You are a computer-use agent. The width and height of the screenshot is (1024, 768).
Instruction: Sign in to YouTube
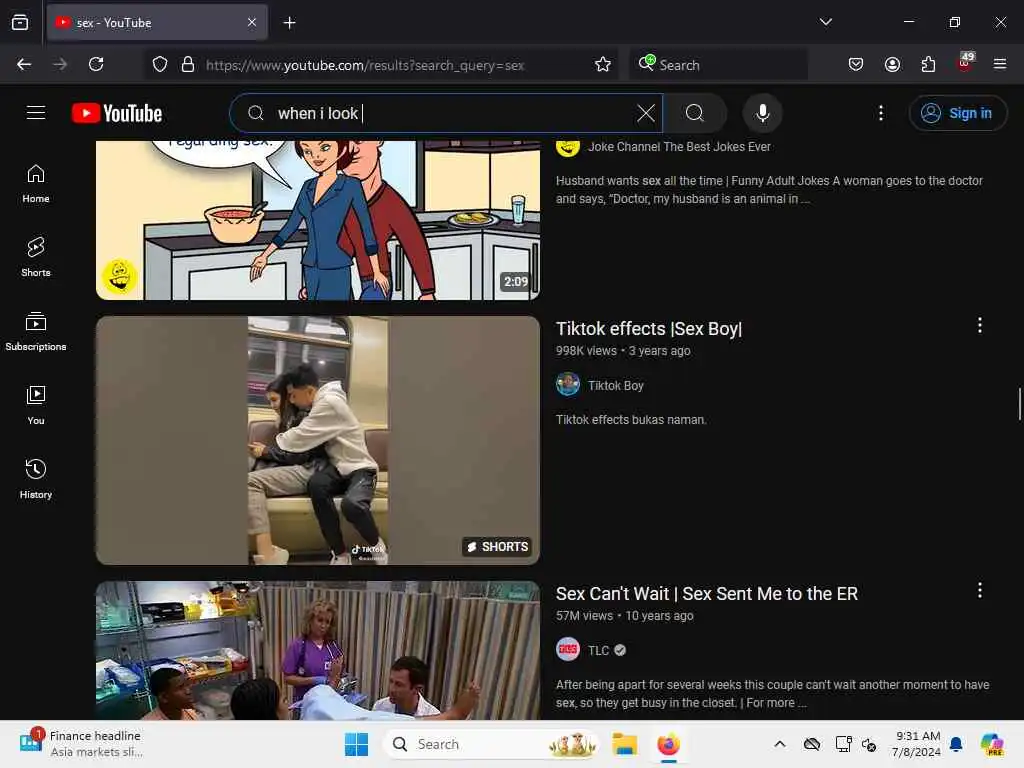(957, 113)
